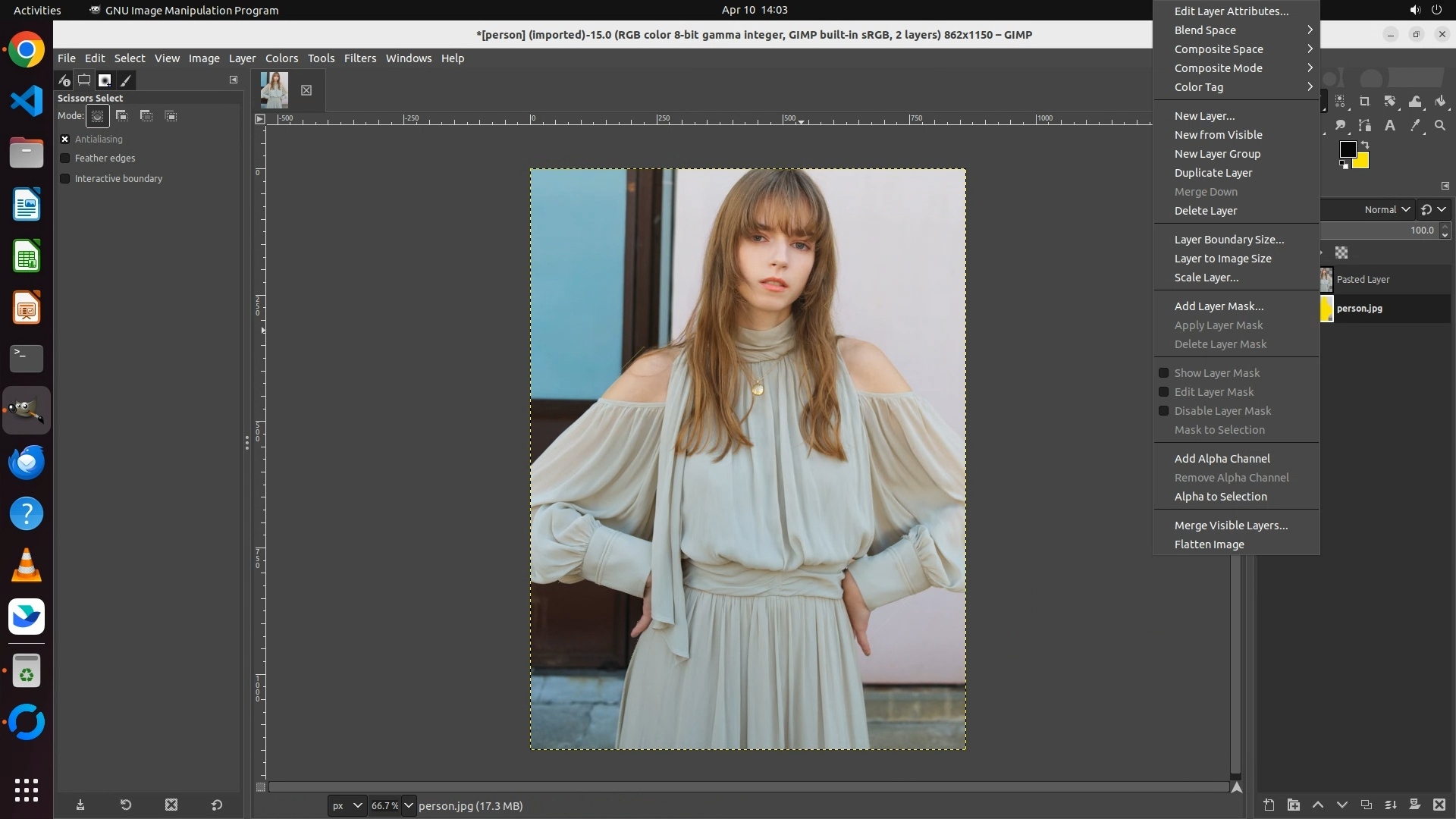Pick the Bucket Fill tool
This screenshot has height=819, width=1456.
point(1440,101)
